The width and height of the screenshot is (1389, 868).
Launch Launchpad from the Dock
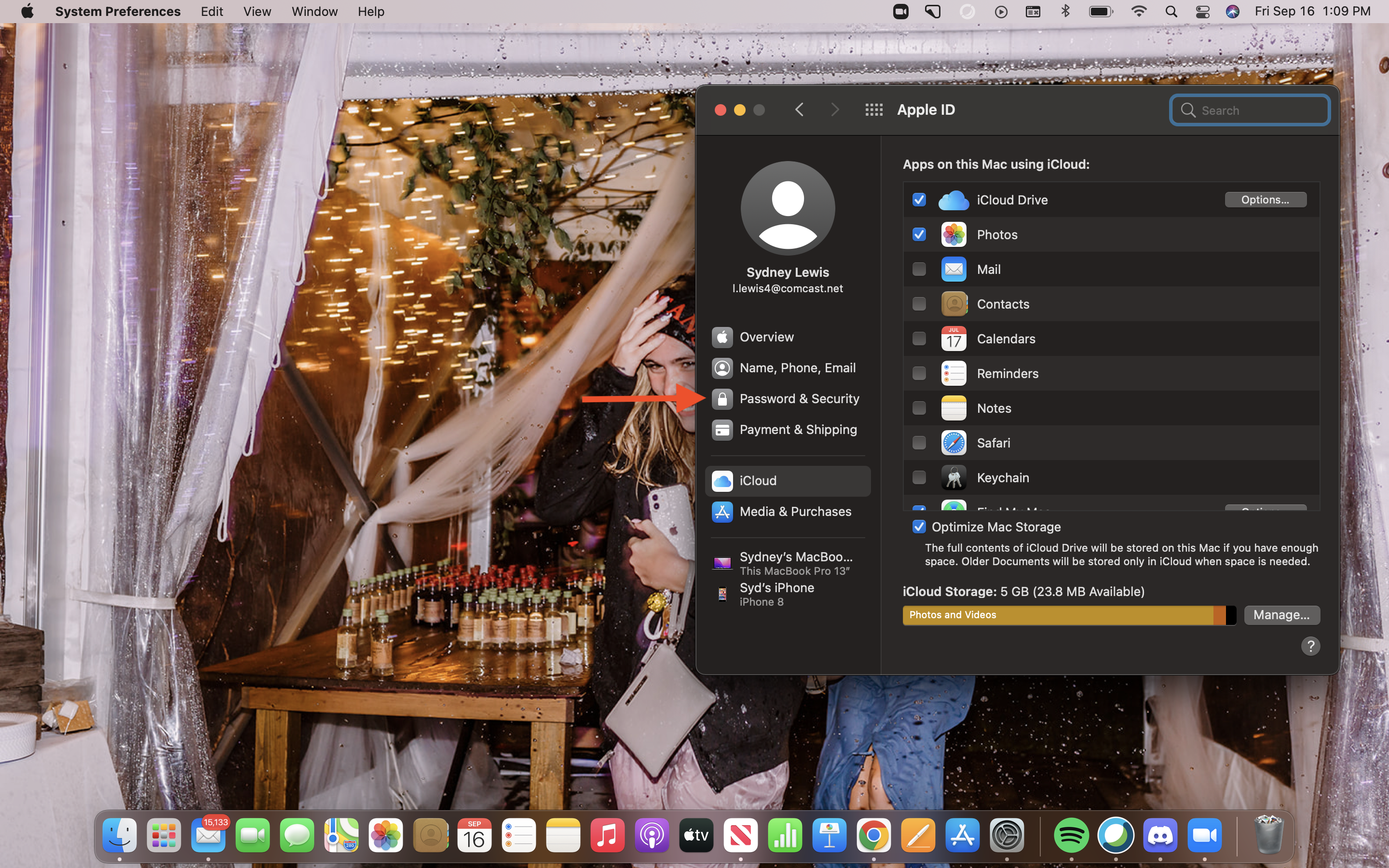[x=163, y=835]
